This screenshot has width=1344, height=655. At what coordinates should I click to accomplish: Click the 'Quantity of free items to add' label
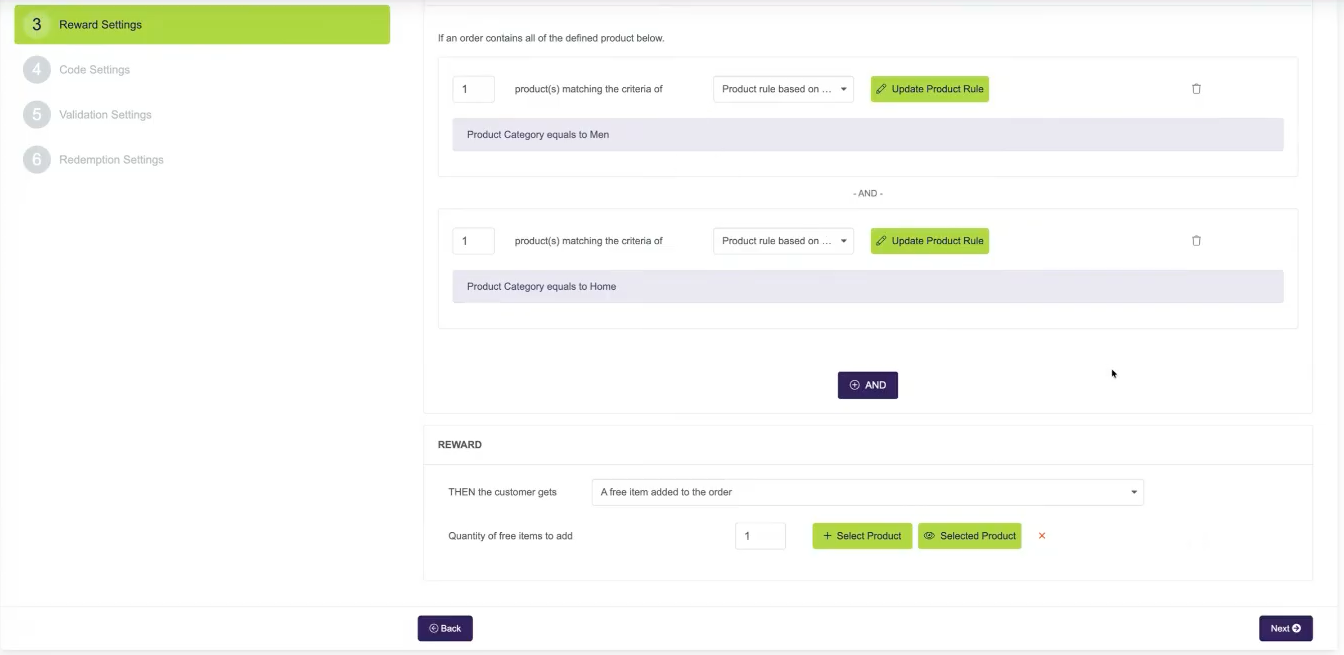point(510,536)
